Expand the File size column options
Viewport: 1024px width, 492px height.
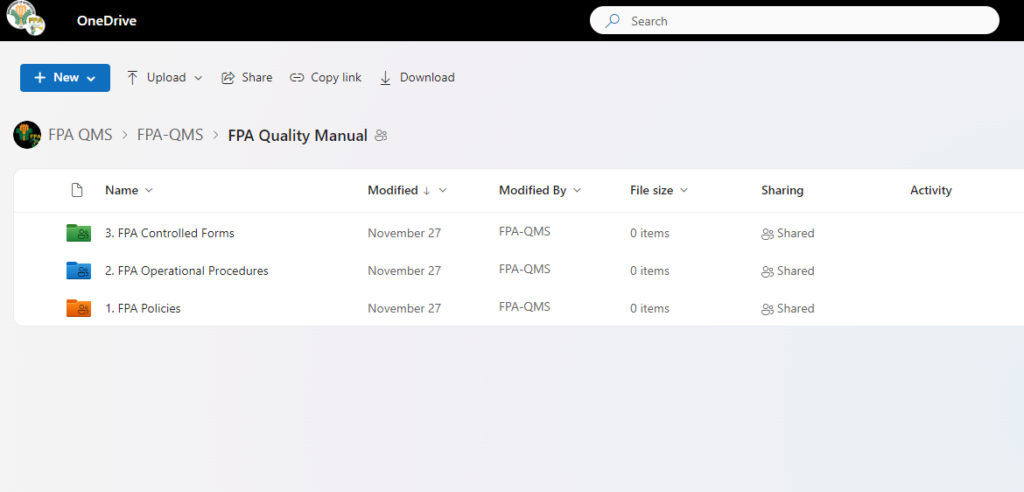click(659, 190)
